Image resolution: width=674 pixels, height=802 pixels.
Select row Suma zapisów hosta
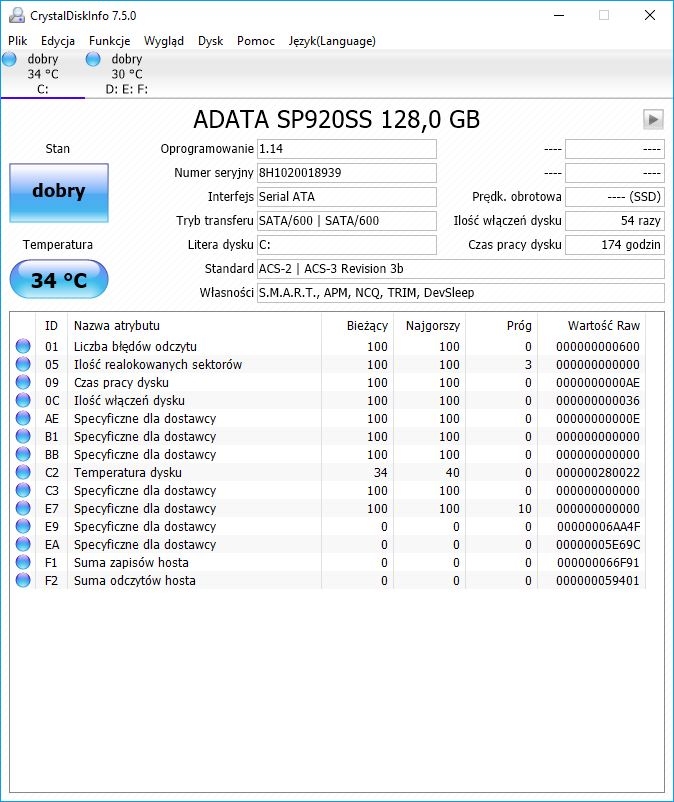pyautogui.click(x=328, y=562)
